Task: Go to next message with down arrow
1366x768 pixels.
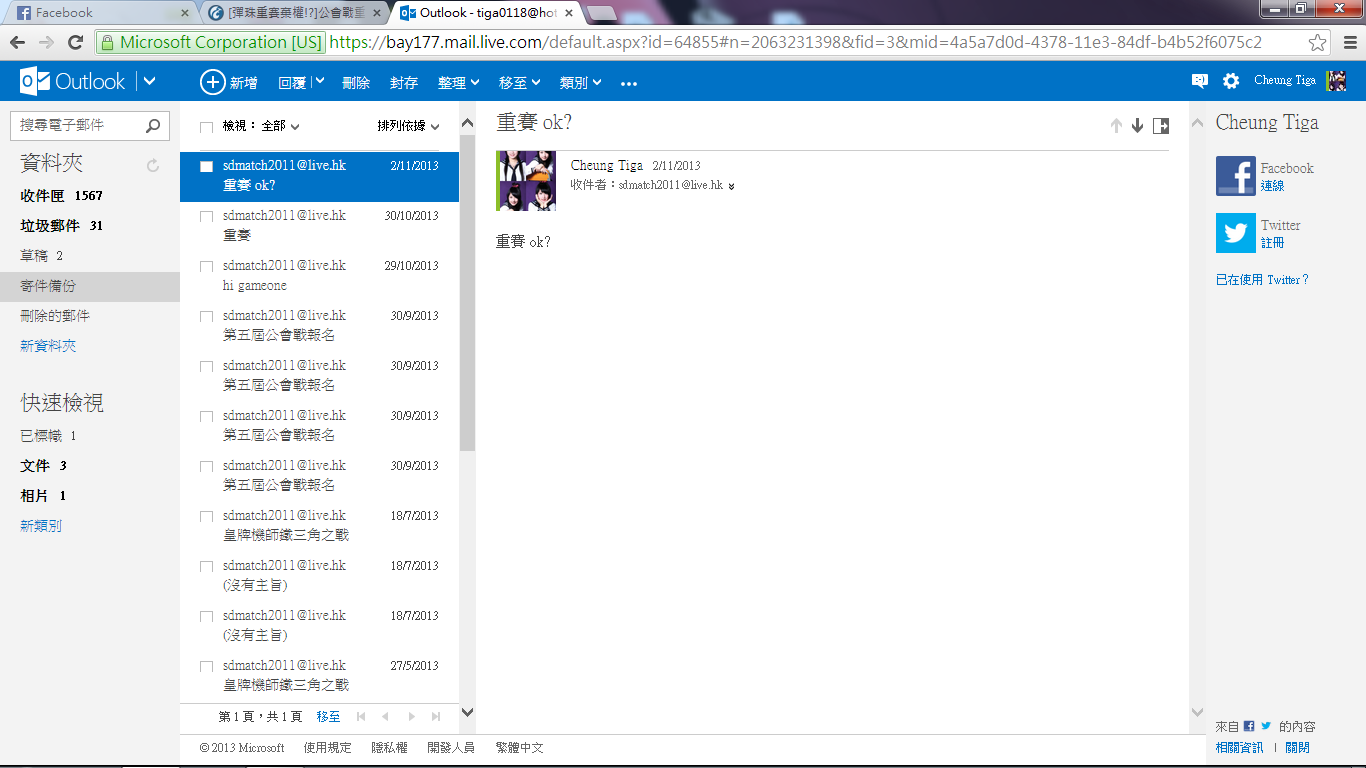Action: (1137, 126)
